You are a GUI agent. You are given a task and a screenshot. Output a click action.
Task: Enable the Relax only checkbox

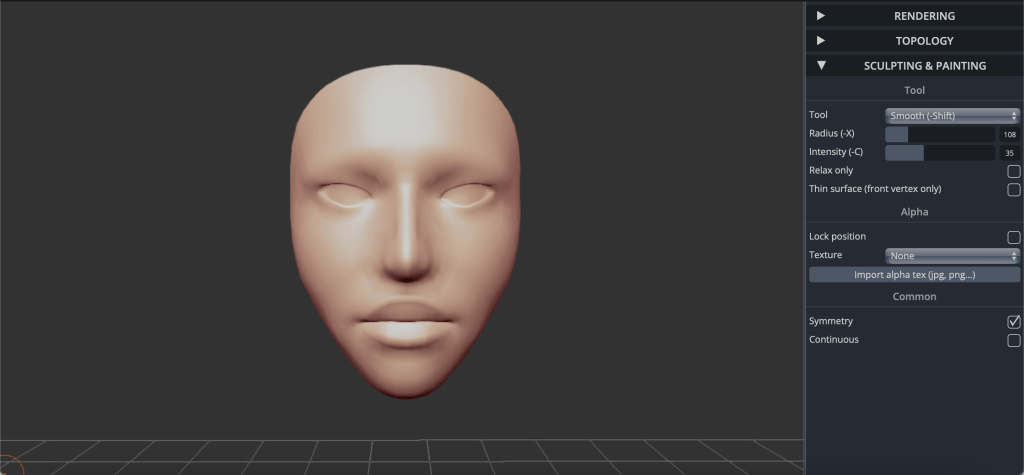(x=1013, y=171)
